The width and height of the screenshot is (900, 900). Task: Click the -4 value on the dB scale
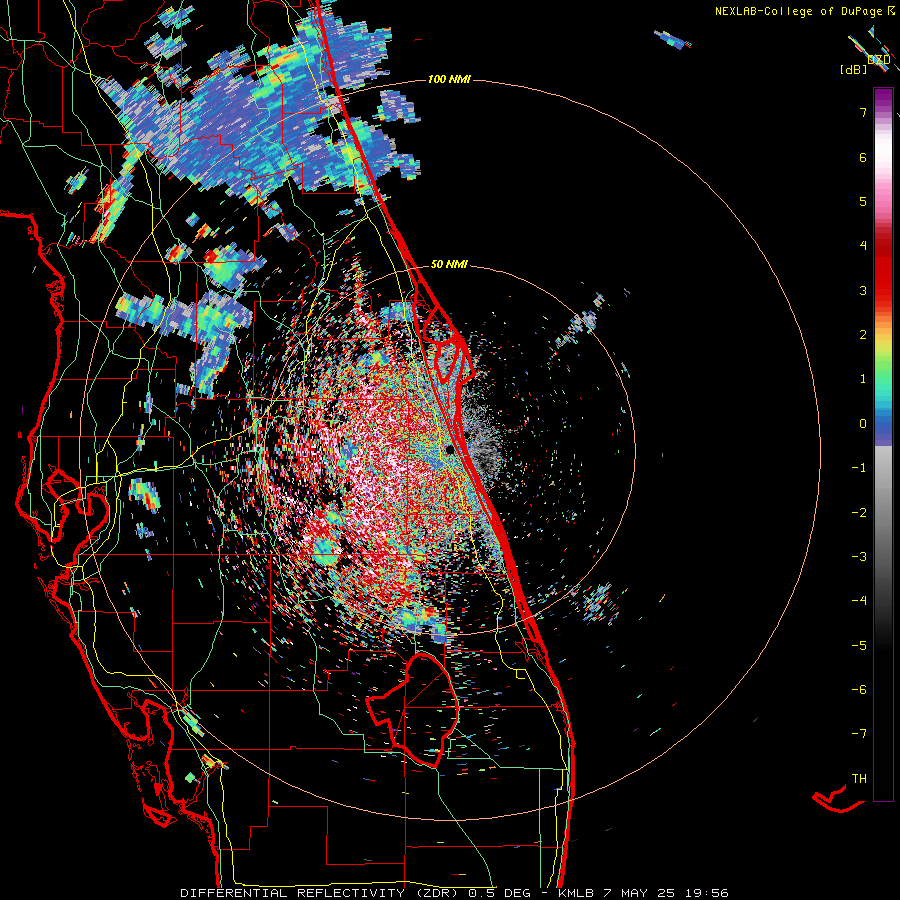click(x=859, y=601)
